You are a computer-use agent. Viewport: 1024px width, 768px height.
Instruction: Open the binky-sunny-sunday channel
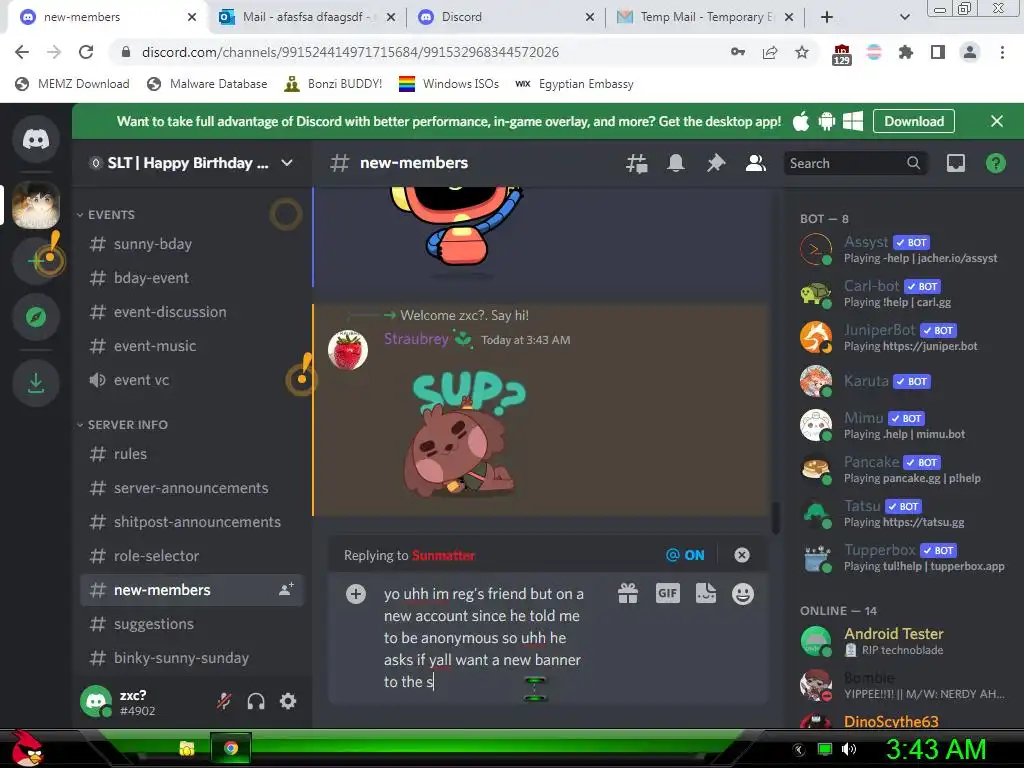[x=191, y=658]
